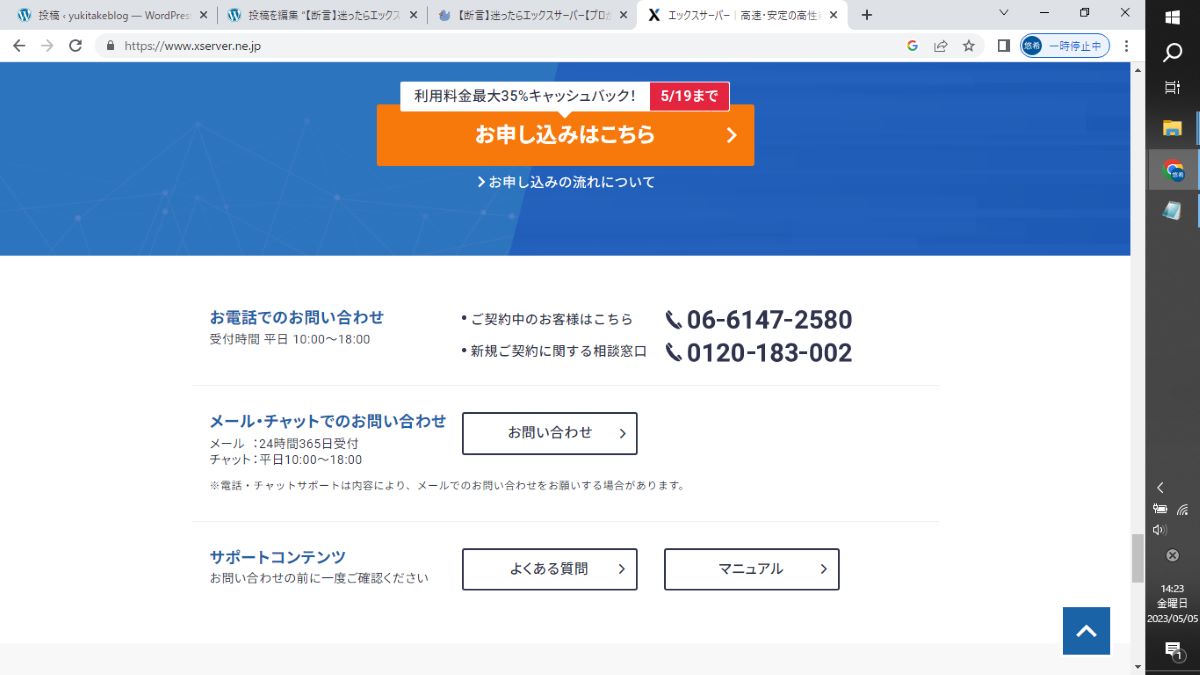The image size is (1200, 675).
Task: Click the メール：24時間365日受付 text
Action: click(284, 443)
